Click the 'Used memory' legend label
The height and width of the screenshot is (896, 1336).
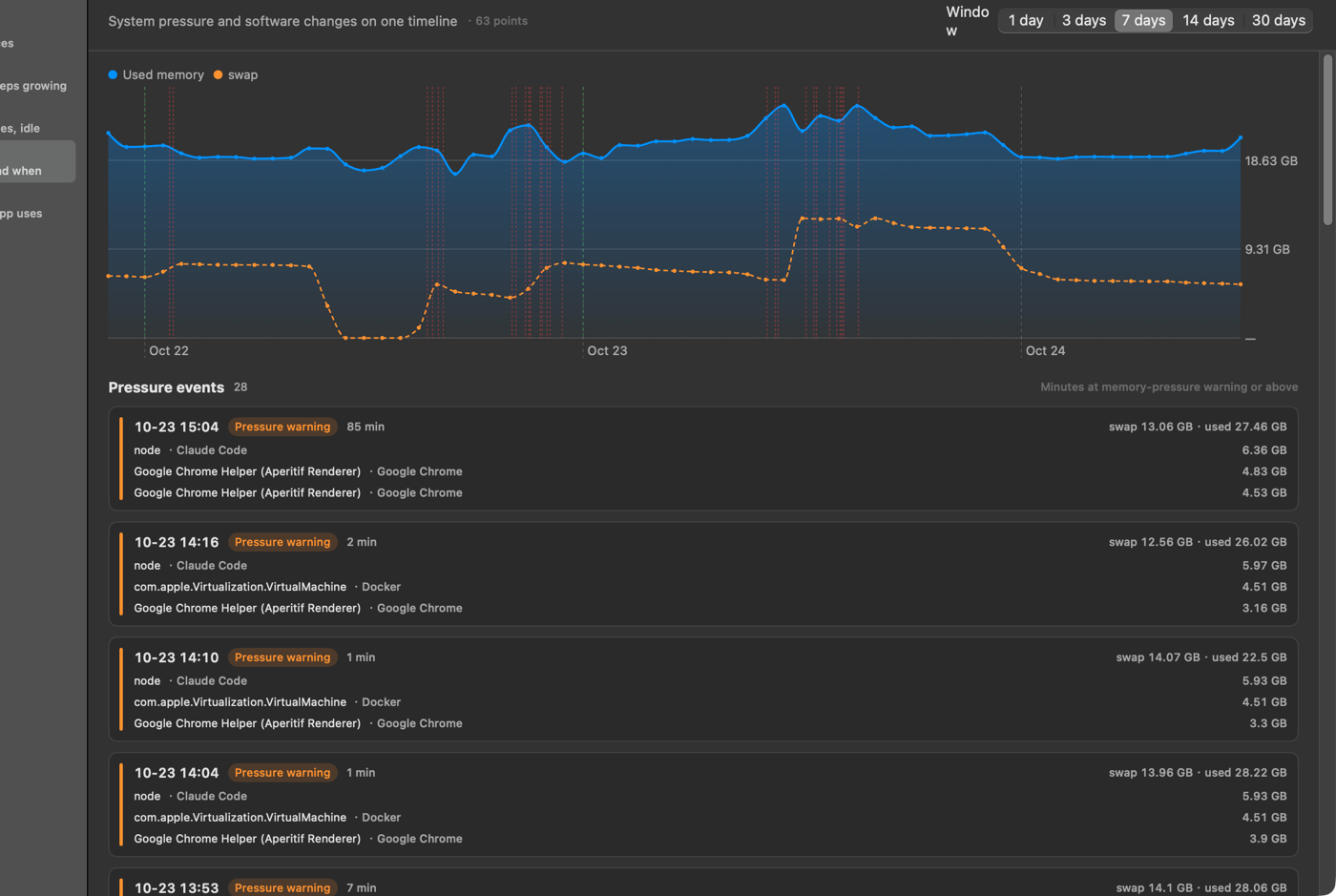click(x=163, y=74)
